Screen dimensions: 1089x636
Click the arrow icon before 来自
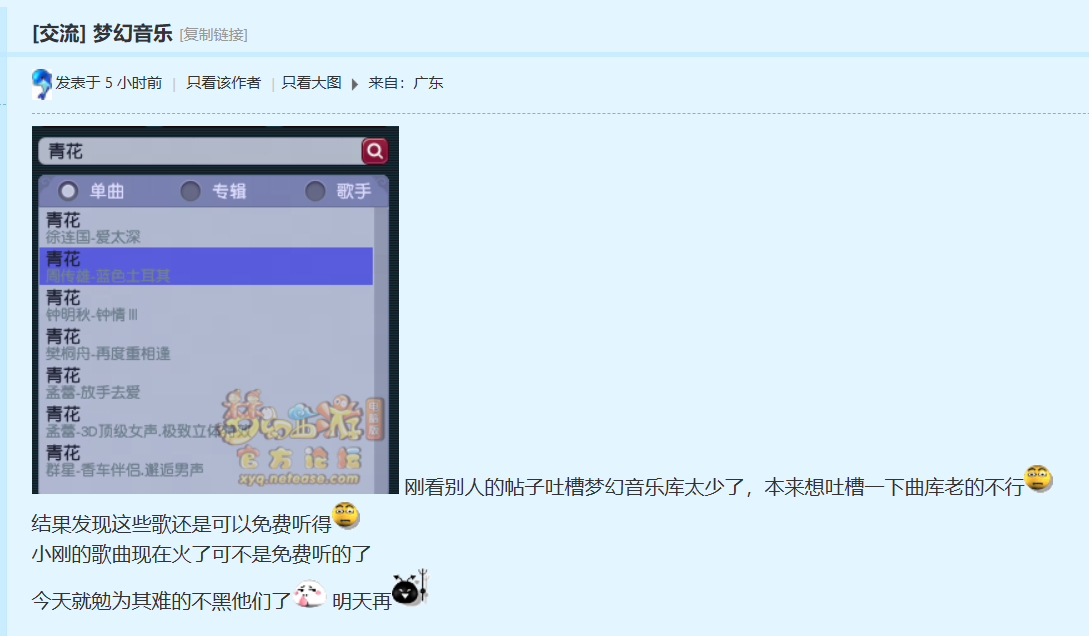pyautogui.click(x=355, y=84)
